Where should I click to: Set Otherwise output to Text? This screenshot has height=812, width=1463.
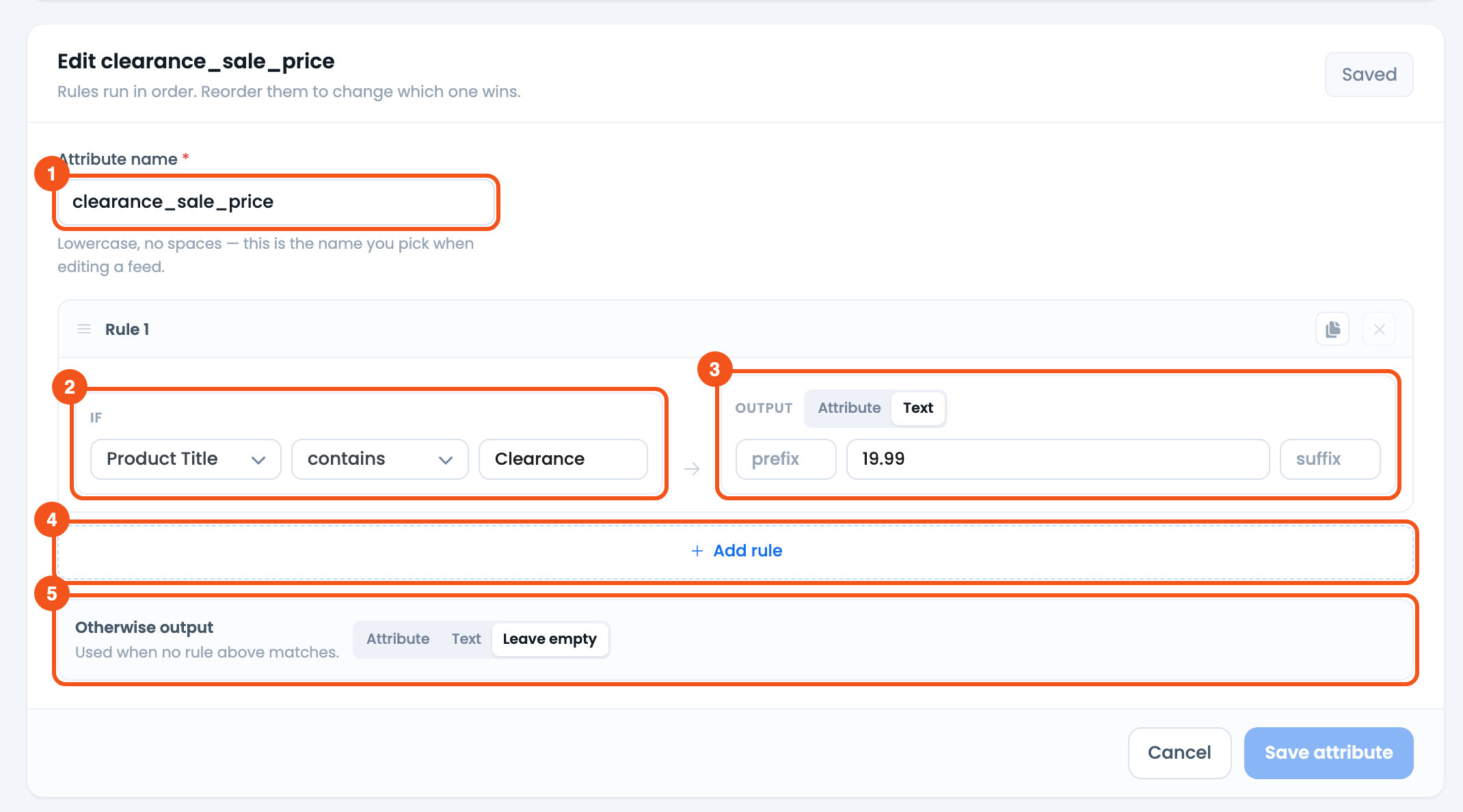(x=466, y=639)
